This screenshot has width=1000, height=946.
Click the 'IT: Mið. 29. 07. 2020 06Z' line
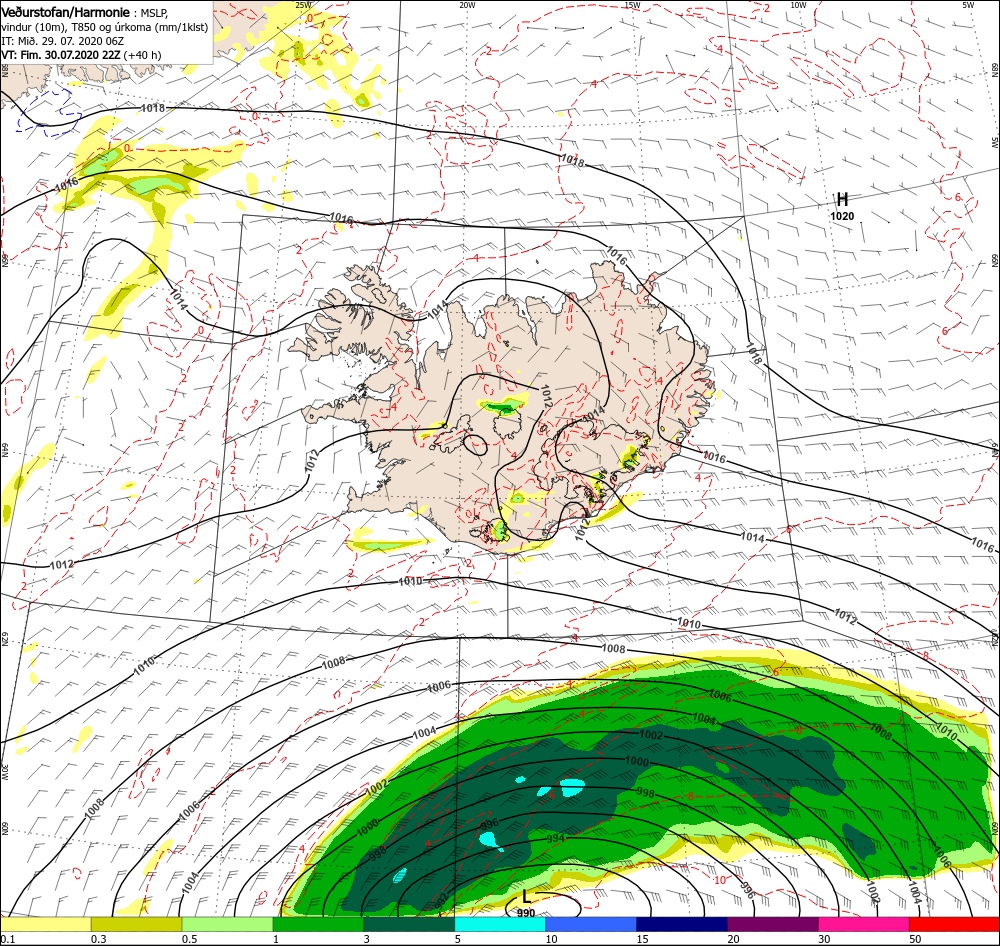[62, 41]
